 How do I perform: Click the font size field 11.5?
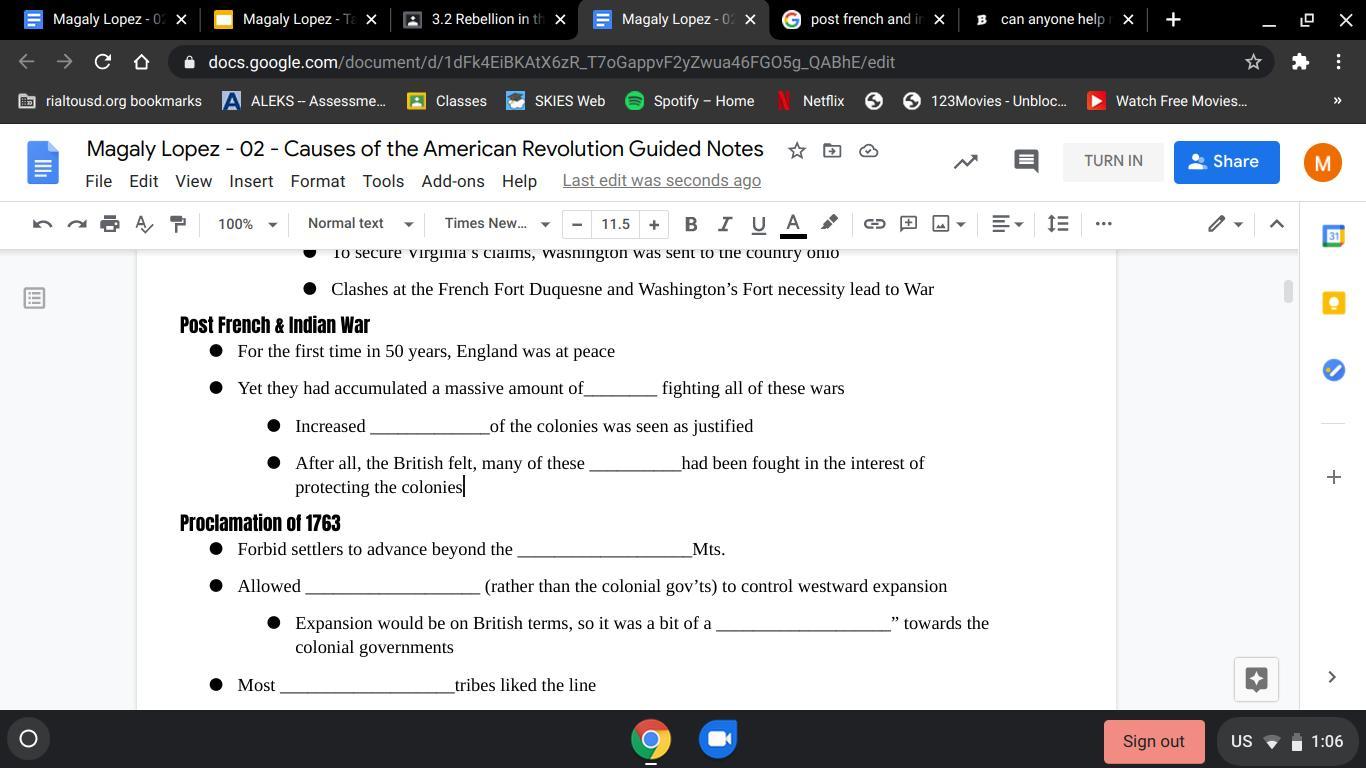(615, 224)
